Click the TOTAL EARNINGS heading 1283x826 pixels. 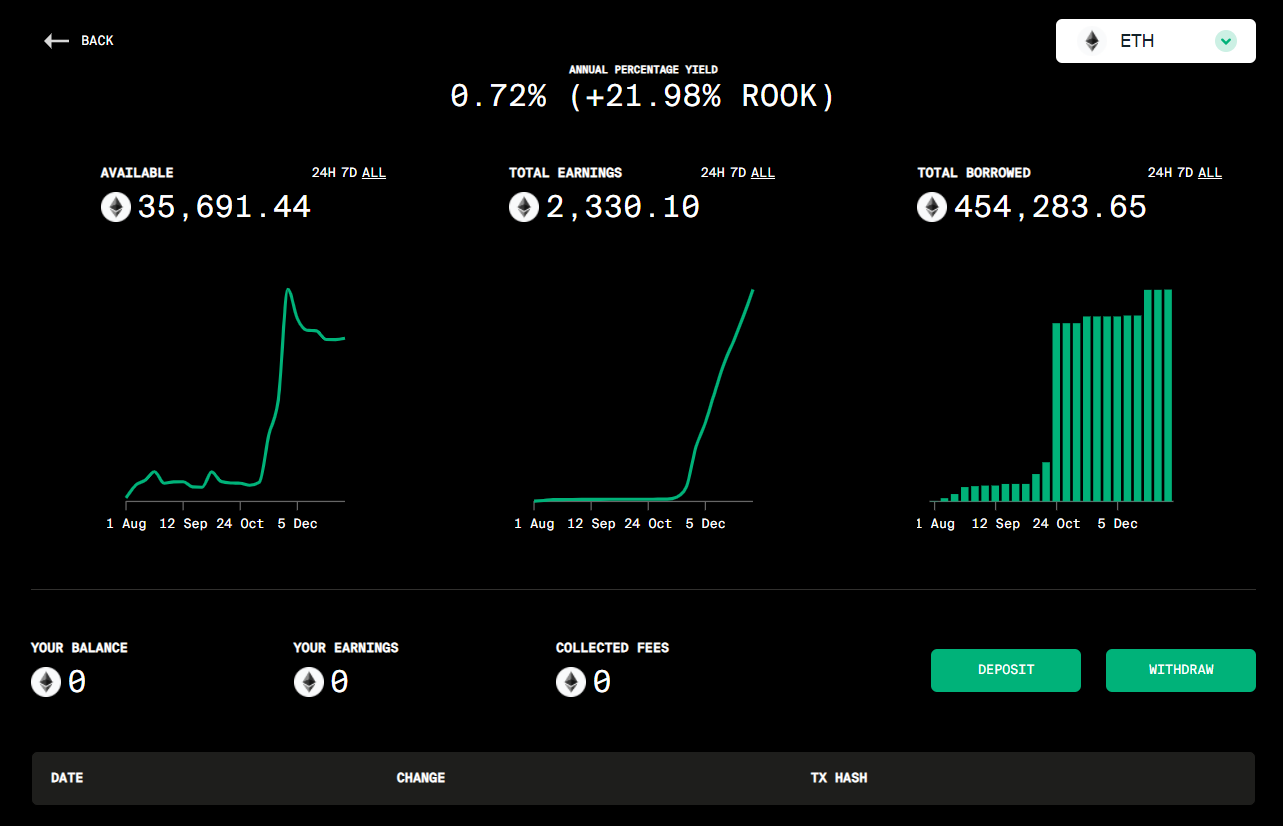[566, 173]
